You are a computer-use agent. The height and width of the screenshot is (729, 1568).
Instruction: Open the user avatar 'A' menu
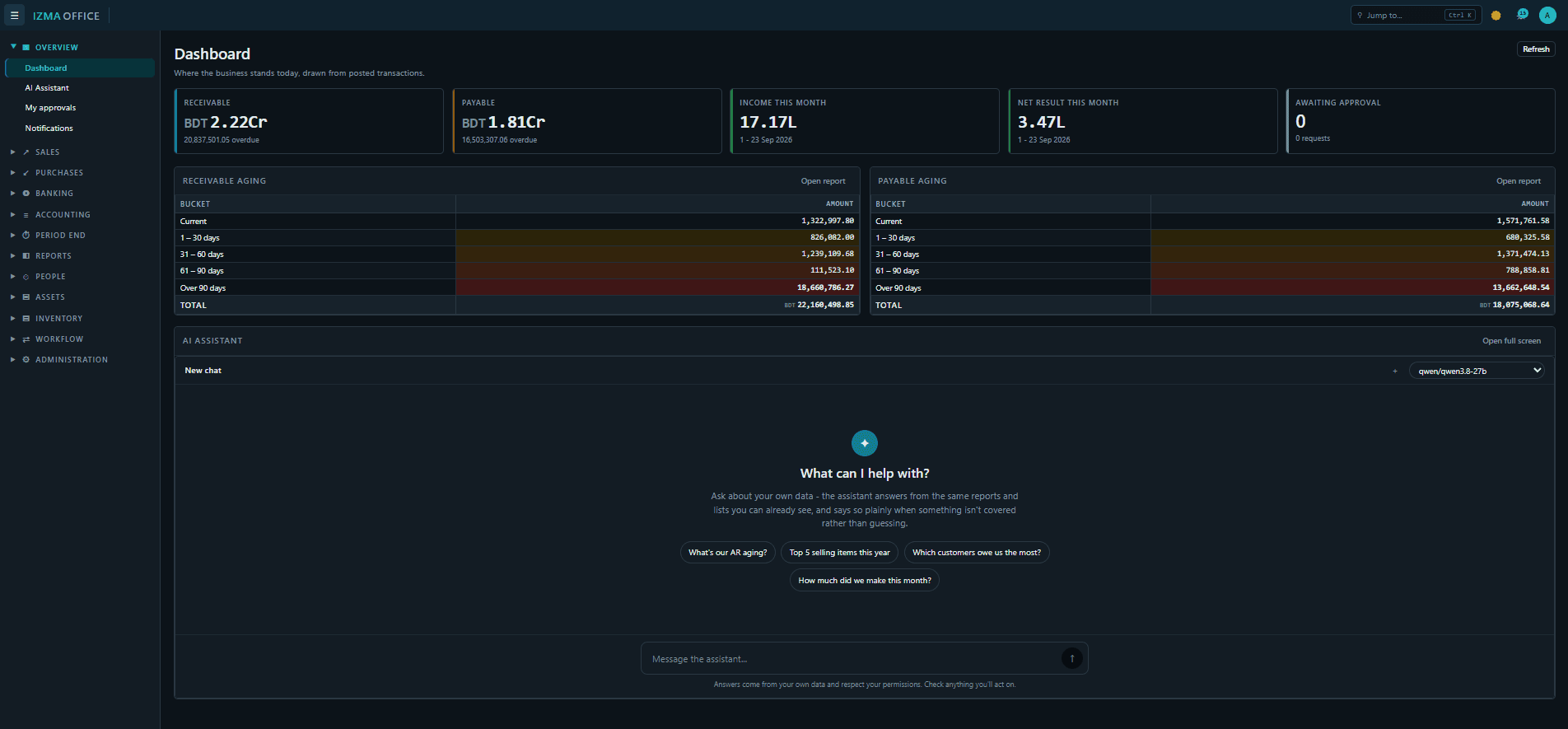point(1547,15)
